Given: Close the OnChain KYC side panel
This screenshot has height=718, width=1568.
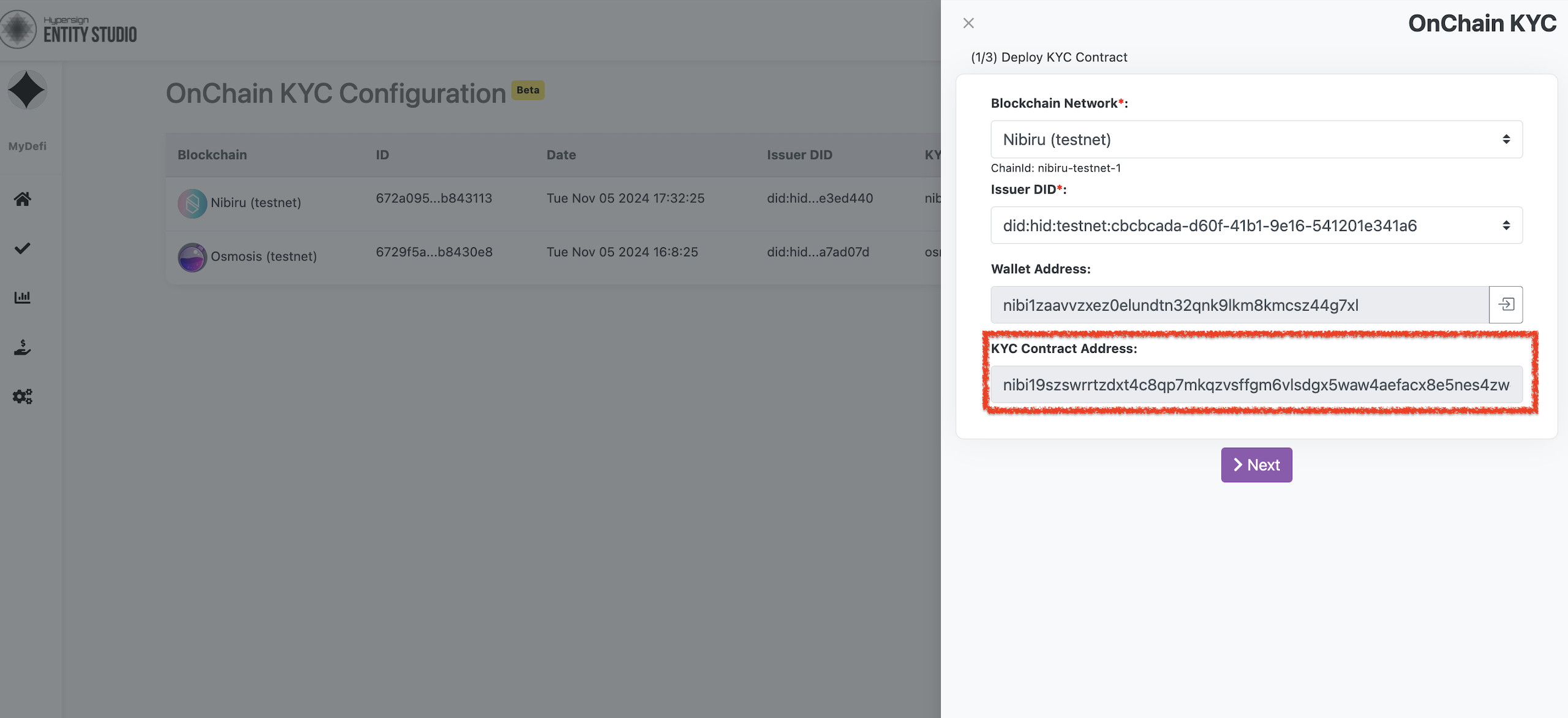Looking at the screenshot, I should 968,23.
